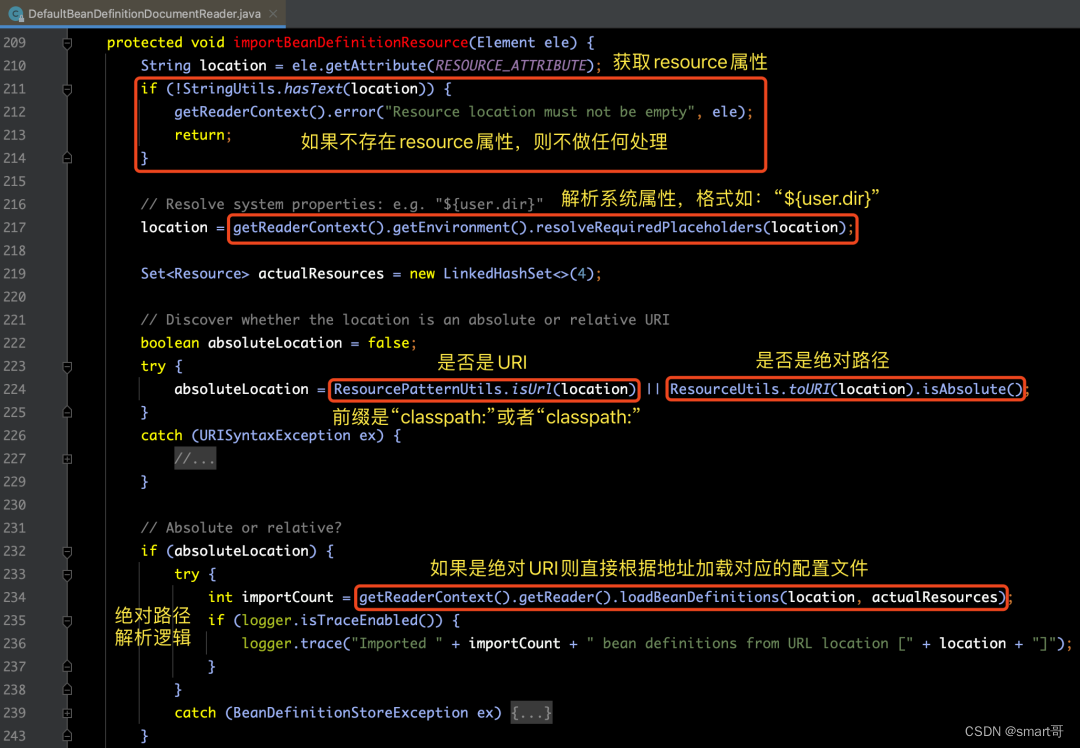Collapse the logger.isTraceEnabled block at line 235
This screenshot has width=1080, height=748.
(x=68, y=621)
